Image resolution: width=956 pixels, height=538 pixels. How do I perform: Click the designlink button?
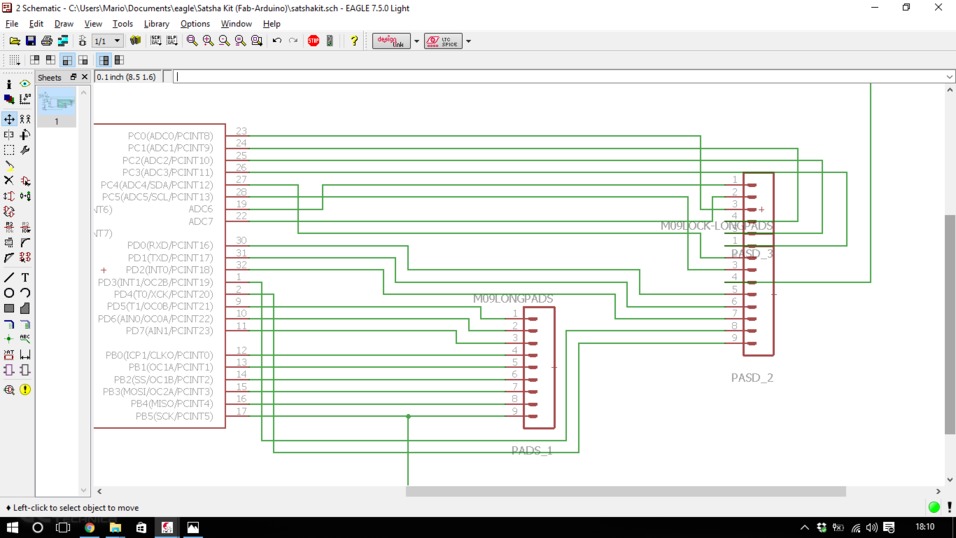pyautogui.click(x=391, y=41)
